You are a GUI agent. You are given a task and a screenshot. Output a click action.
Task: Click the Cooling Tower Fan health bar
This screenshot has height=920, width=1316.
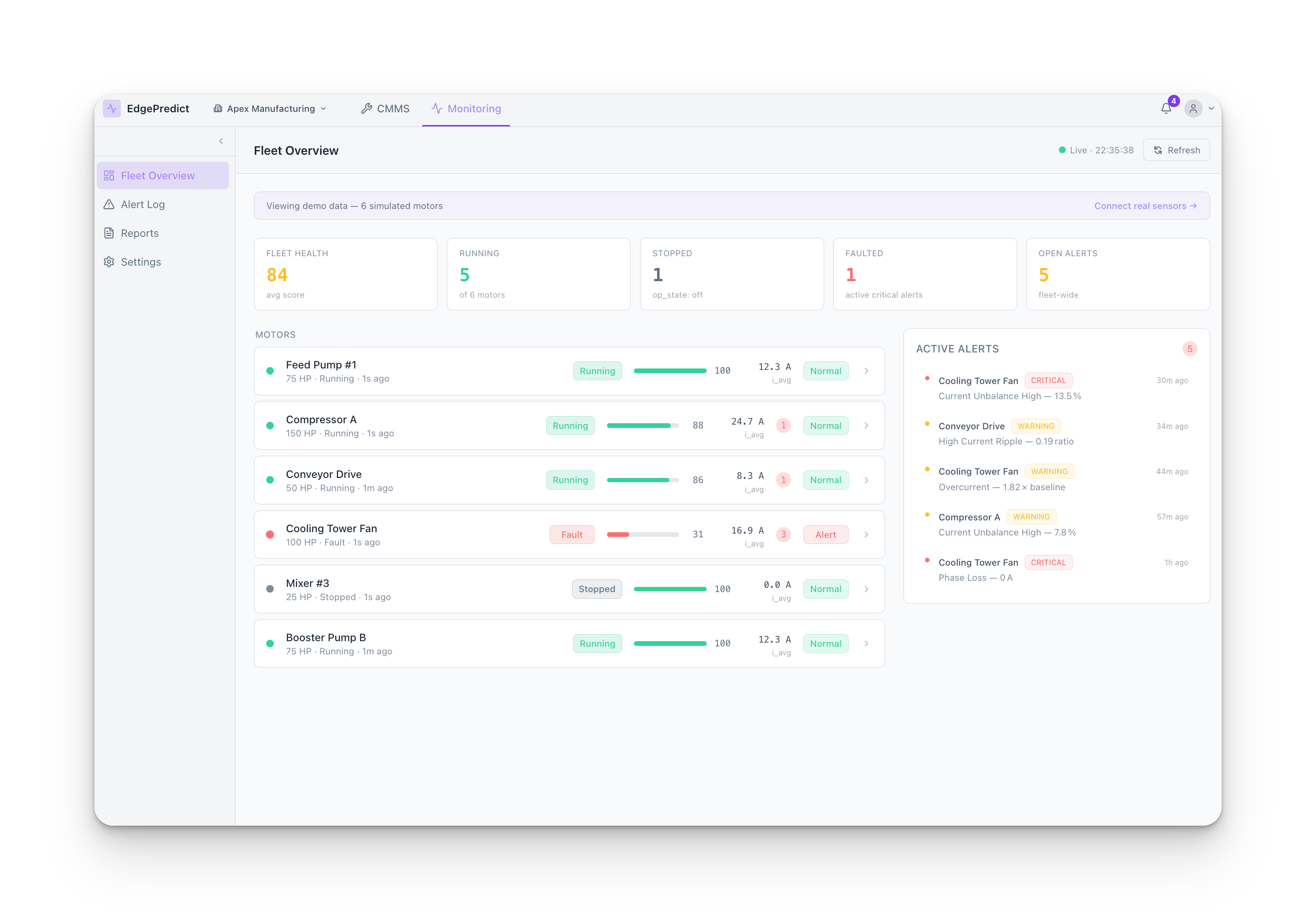pos(643,535)
